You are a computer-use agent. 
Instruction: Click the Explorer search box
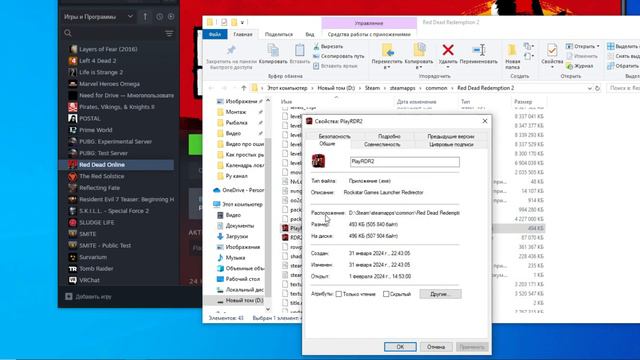tap(623, 88)
